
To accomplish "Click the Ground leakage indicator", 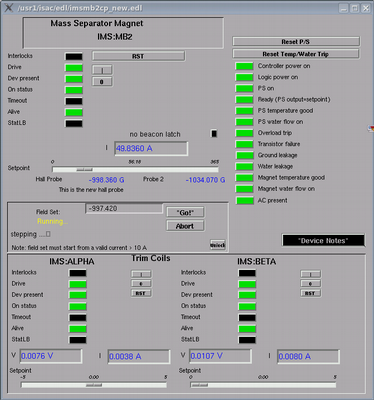I will (x=244, y=155).
